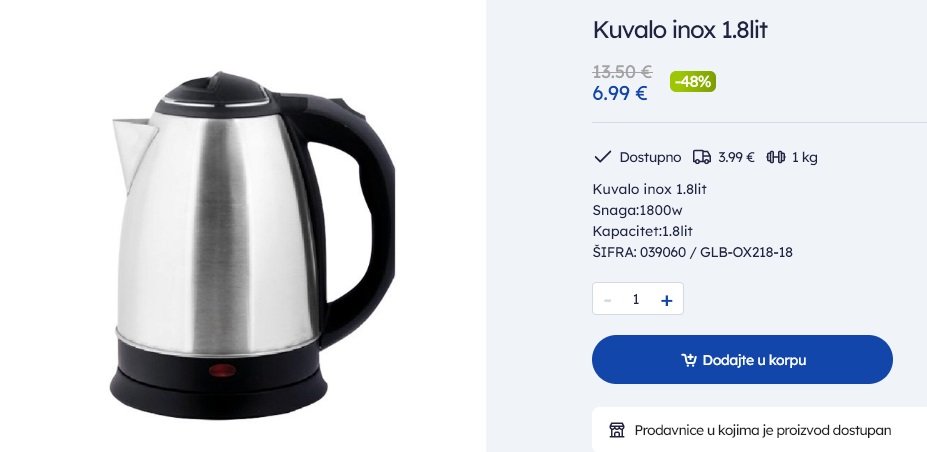927x452 pixels.
Task: Increase quantity with the plus button
Action: coord(666,300)
